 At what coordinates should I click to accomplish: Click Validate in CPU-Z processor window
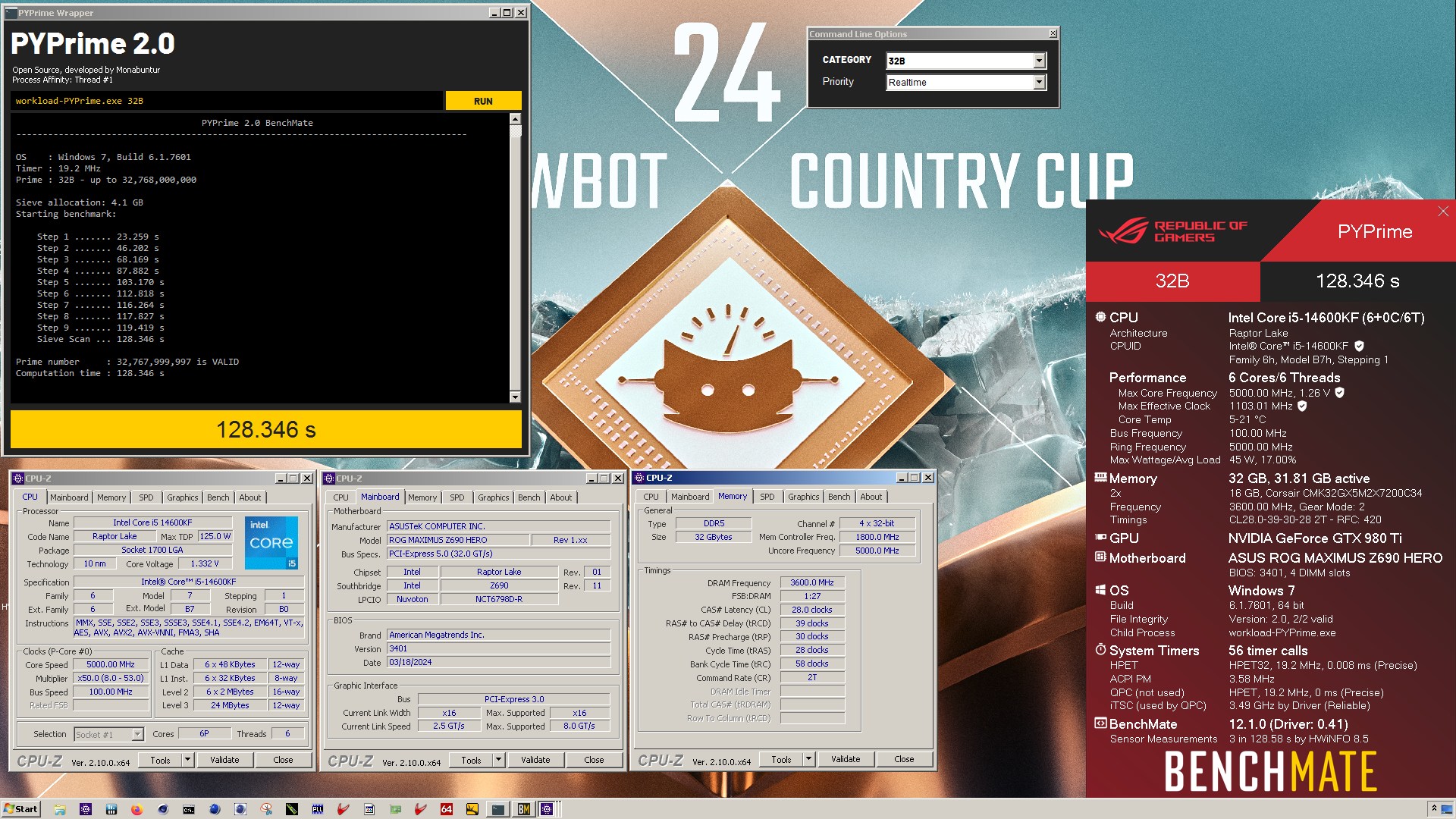[224, 759]
